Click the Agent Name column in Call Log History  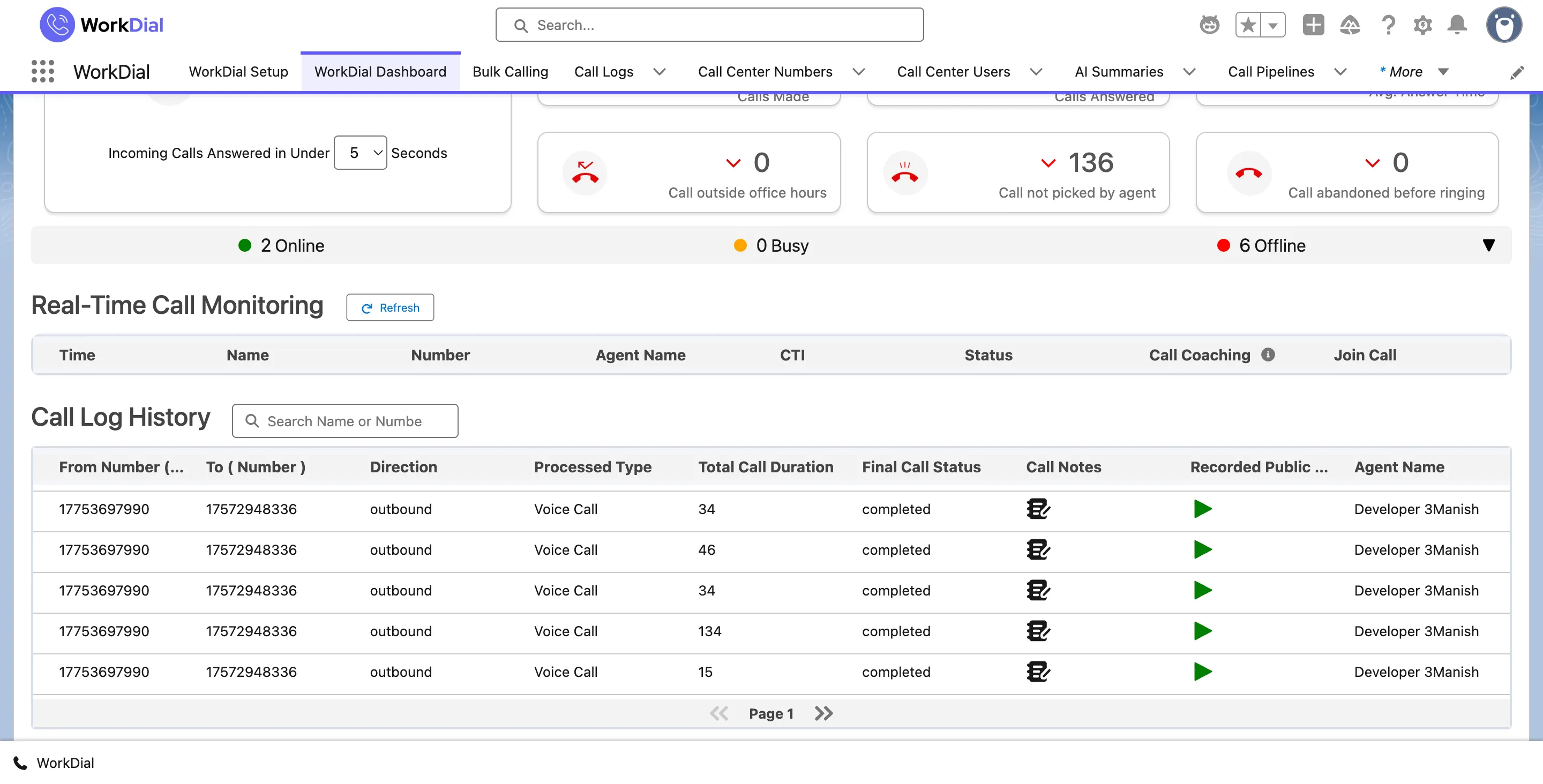[1399, 467]
